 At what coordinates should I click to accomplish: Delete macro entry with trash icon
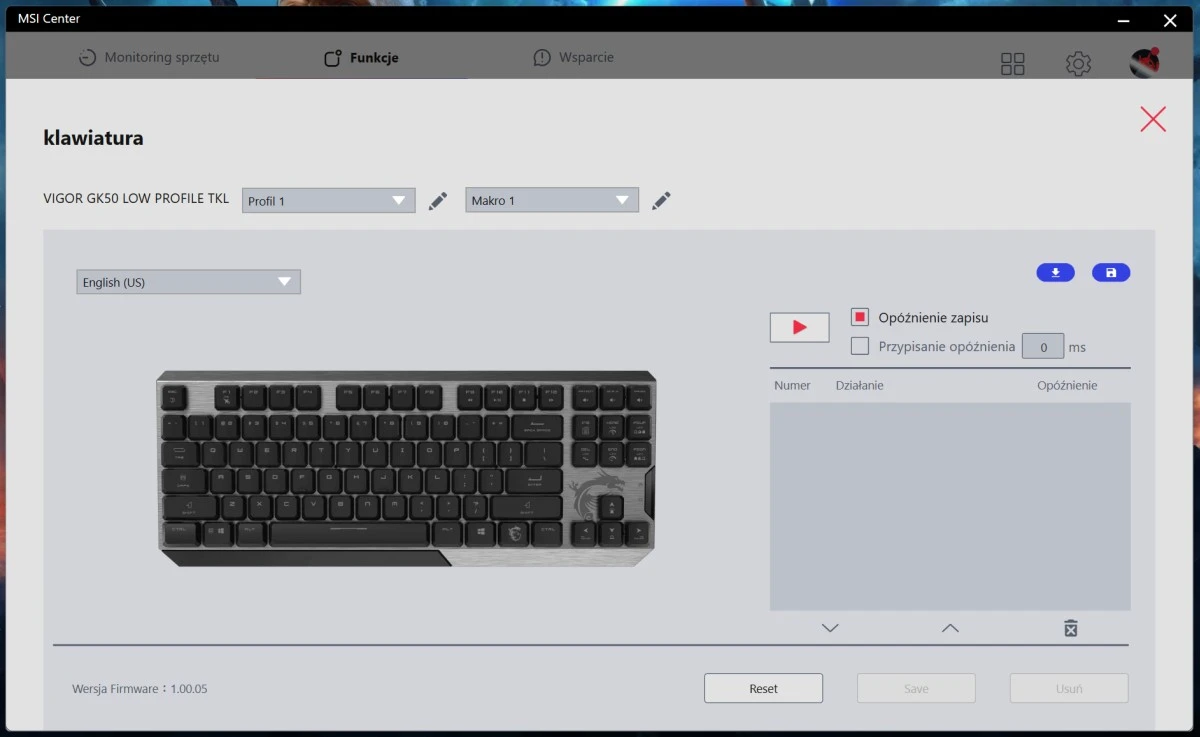(x=1070, y=628)
